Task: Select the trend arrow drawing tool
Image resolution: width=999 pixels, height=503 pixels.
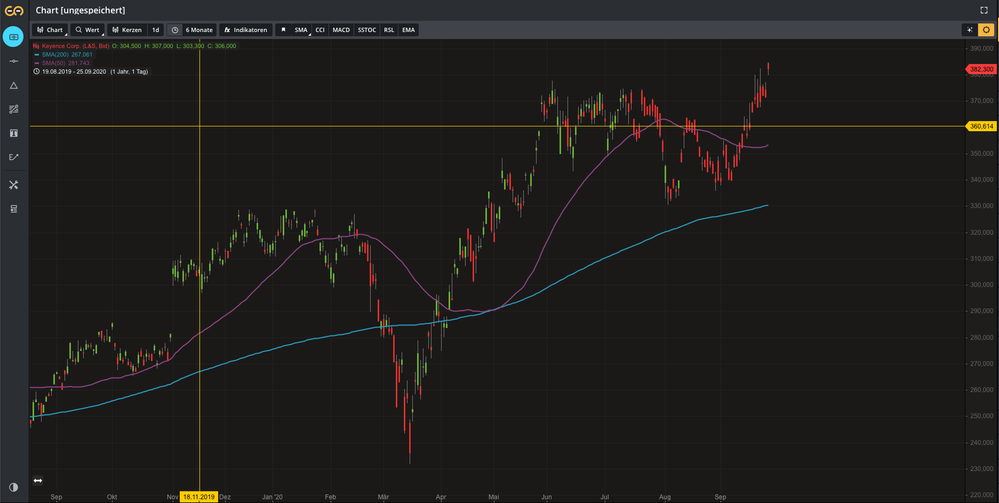Action: pos(14,157)
